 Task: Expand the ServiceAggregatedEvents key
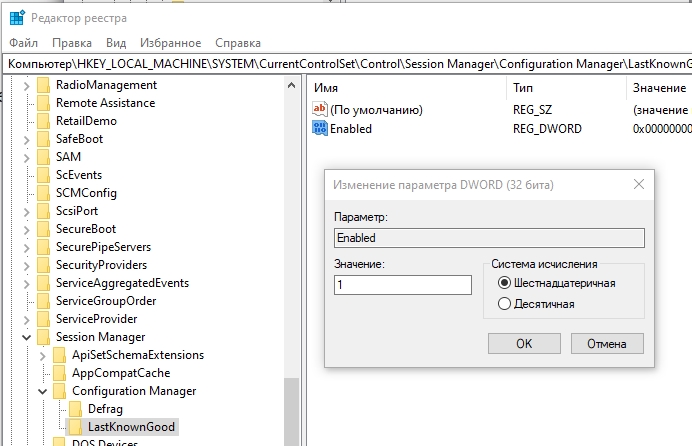26,284
